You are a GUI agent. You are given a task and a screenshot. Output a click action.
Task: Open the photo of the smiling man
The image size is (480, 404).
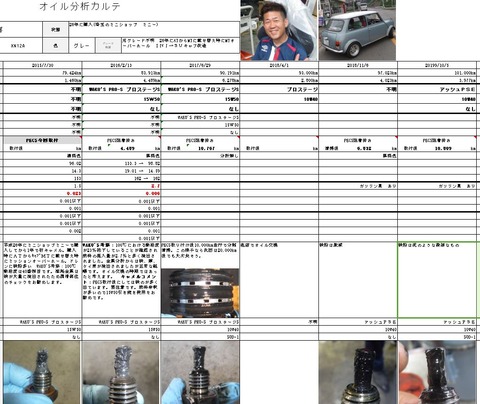tap(279, 30)
